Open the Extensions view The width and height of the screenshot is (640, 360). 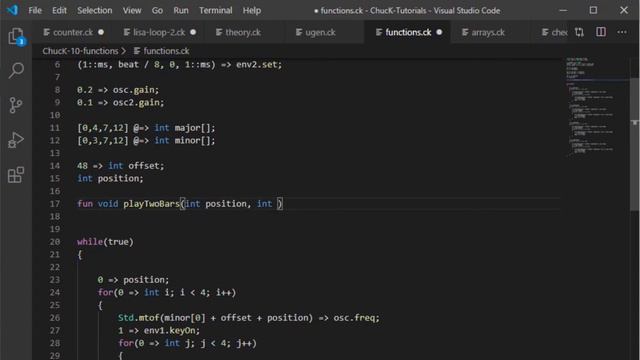pyautogui.click(x=16, y=175)
